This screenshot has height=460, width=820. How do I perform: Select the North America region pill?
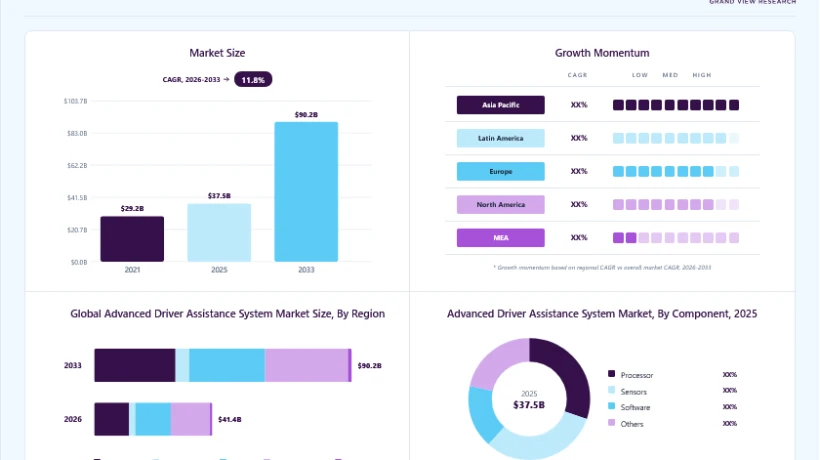click(500, 204)
